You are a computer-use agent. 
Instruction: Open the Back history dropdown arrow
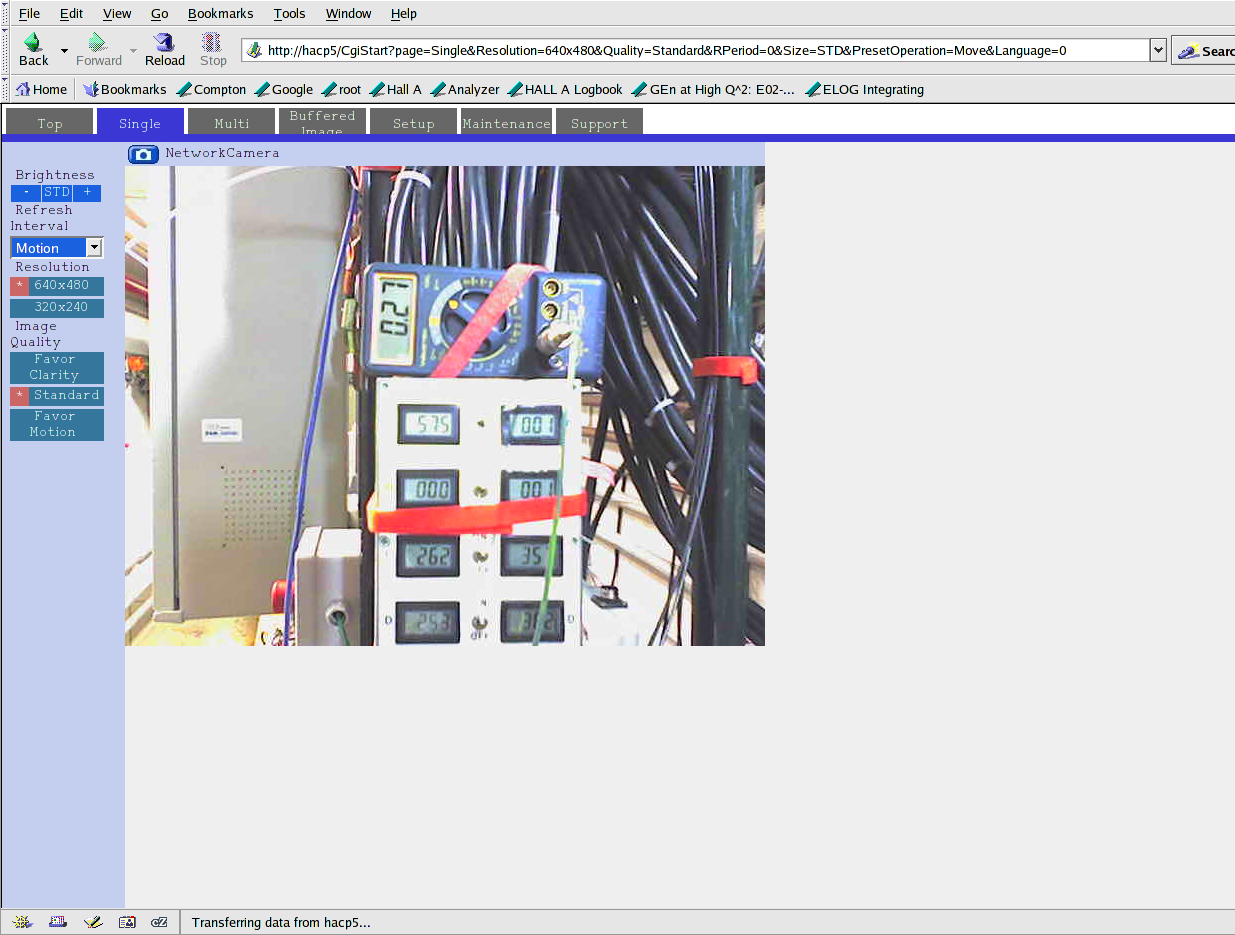(x=64, y=50)
